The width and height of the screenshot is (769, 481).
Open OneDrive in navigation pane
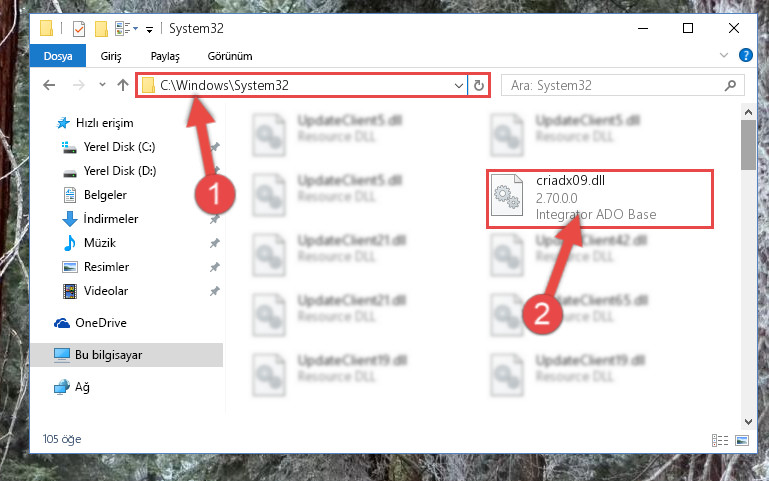[x=101, y=323]
